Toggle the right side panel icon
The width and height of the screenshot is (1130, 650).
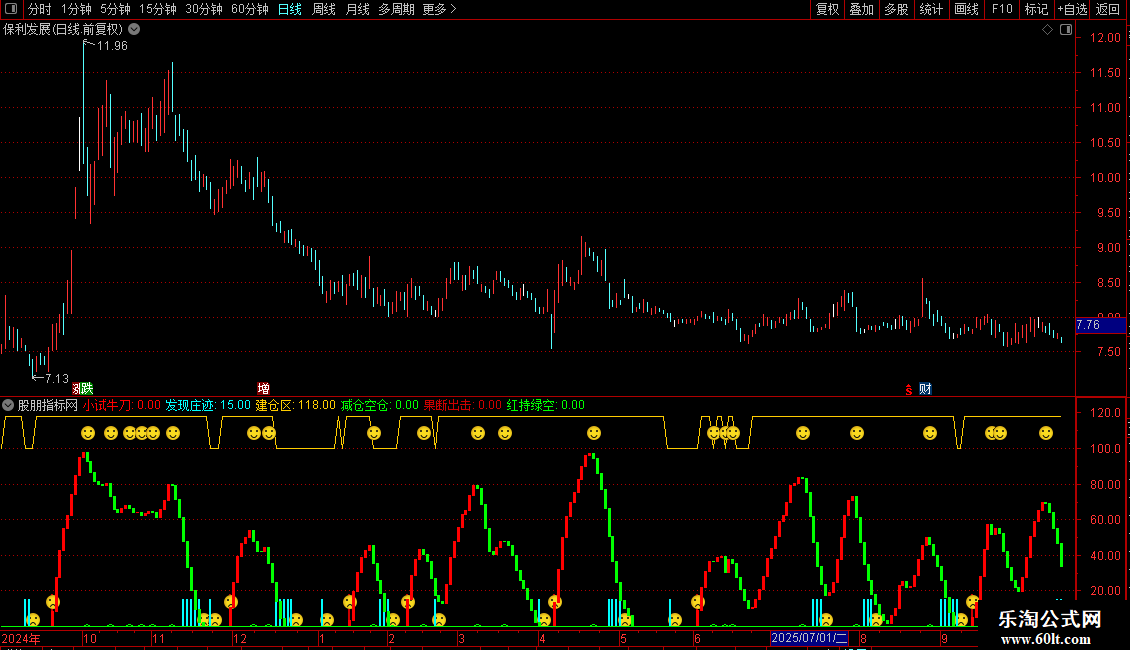coord(1066,29)
